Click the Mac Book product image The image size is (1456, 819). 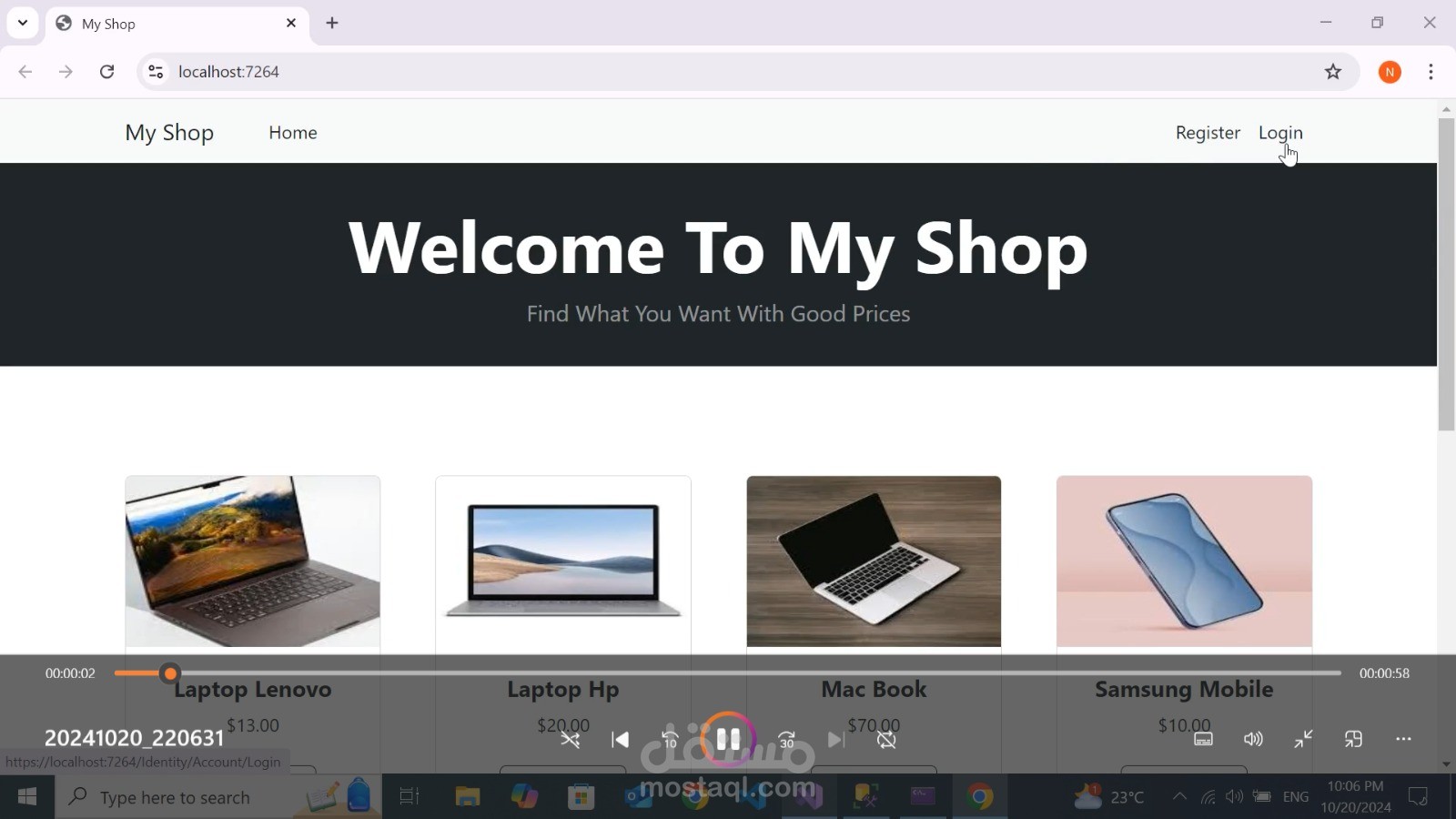(874, 561)
